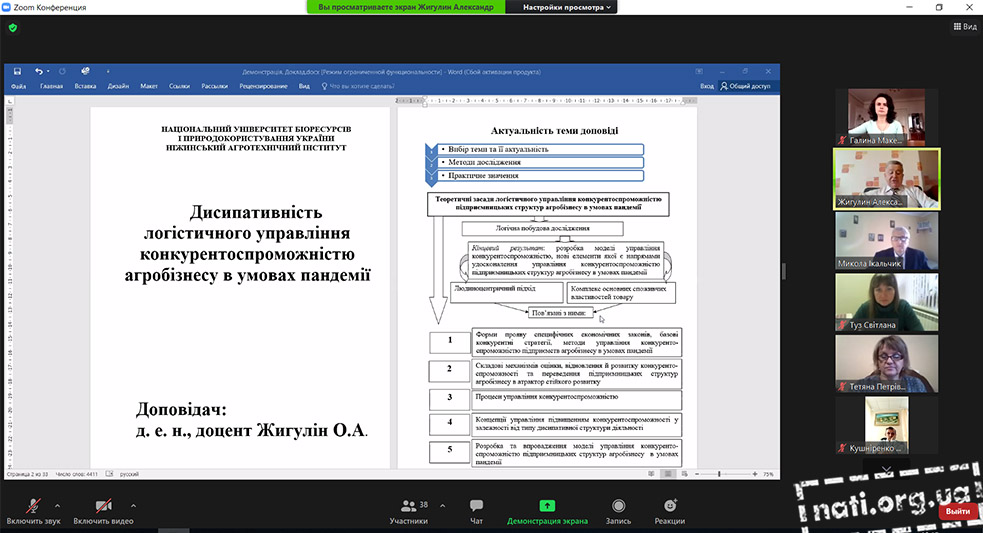
Task: Click the green encryption shield icon
Action: coord(13,28)
